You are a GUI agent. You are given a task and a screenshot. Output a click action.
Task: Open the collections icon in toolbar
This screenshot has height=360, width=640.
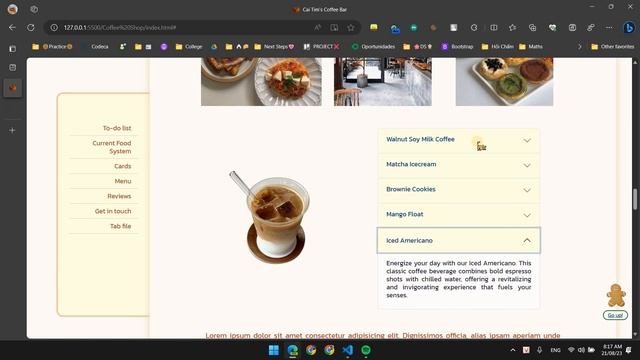click(532, 28)
